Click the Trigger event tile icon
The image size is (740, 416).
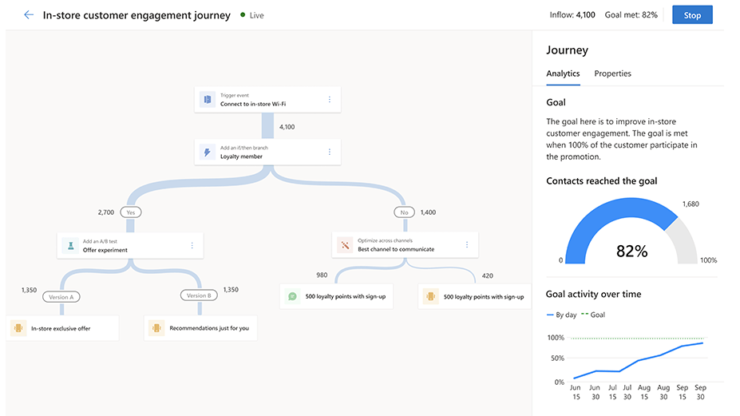click(x=207, y=99)
